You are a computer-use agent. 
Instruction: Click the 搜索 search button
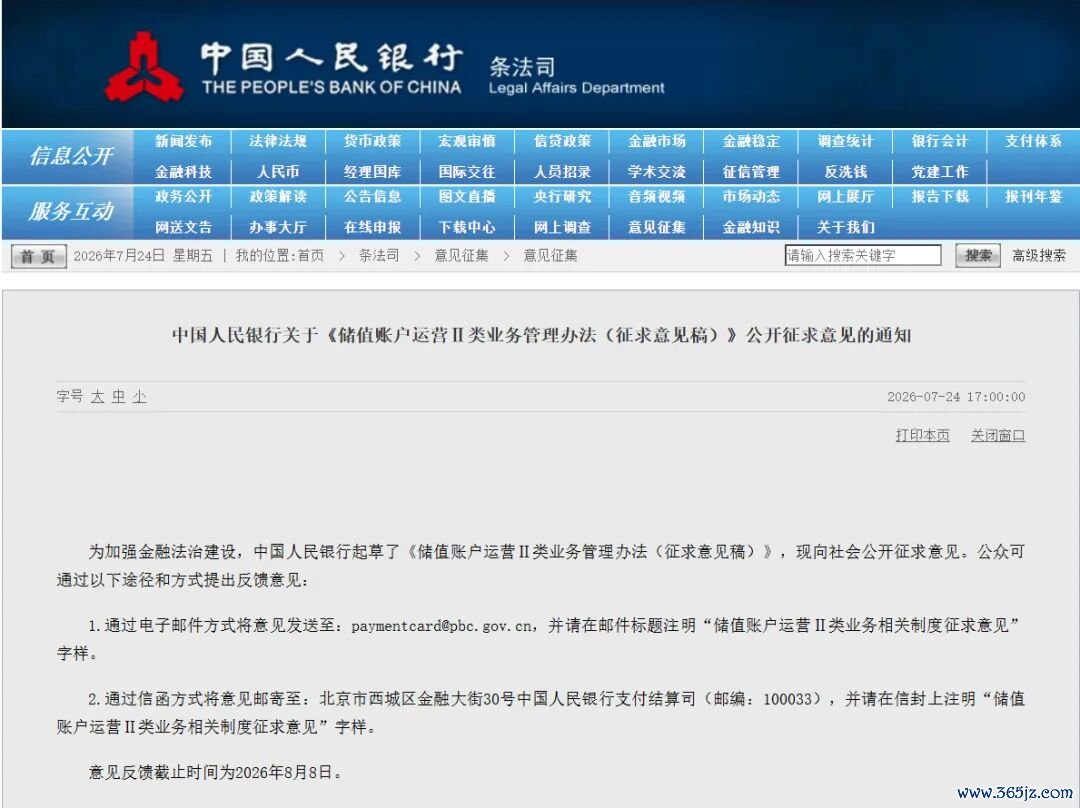978,256
